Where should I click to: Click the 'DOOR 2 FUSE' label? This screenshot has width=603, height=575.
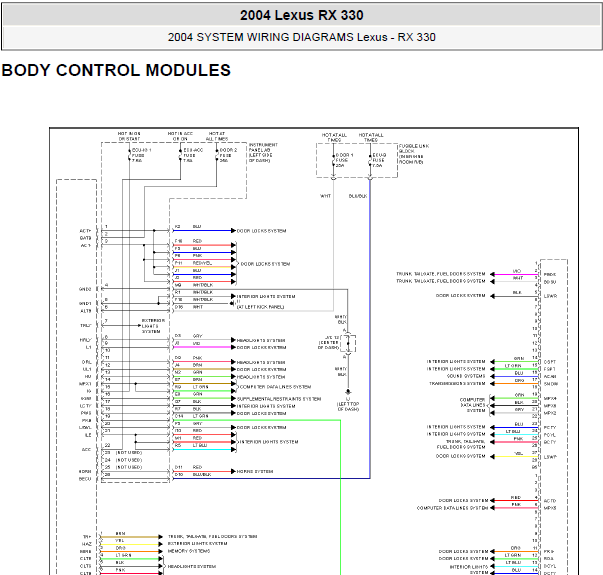(228, 153)
